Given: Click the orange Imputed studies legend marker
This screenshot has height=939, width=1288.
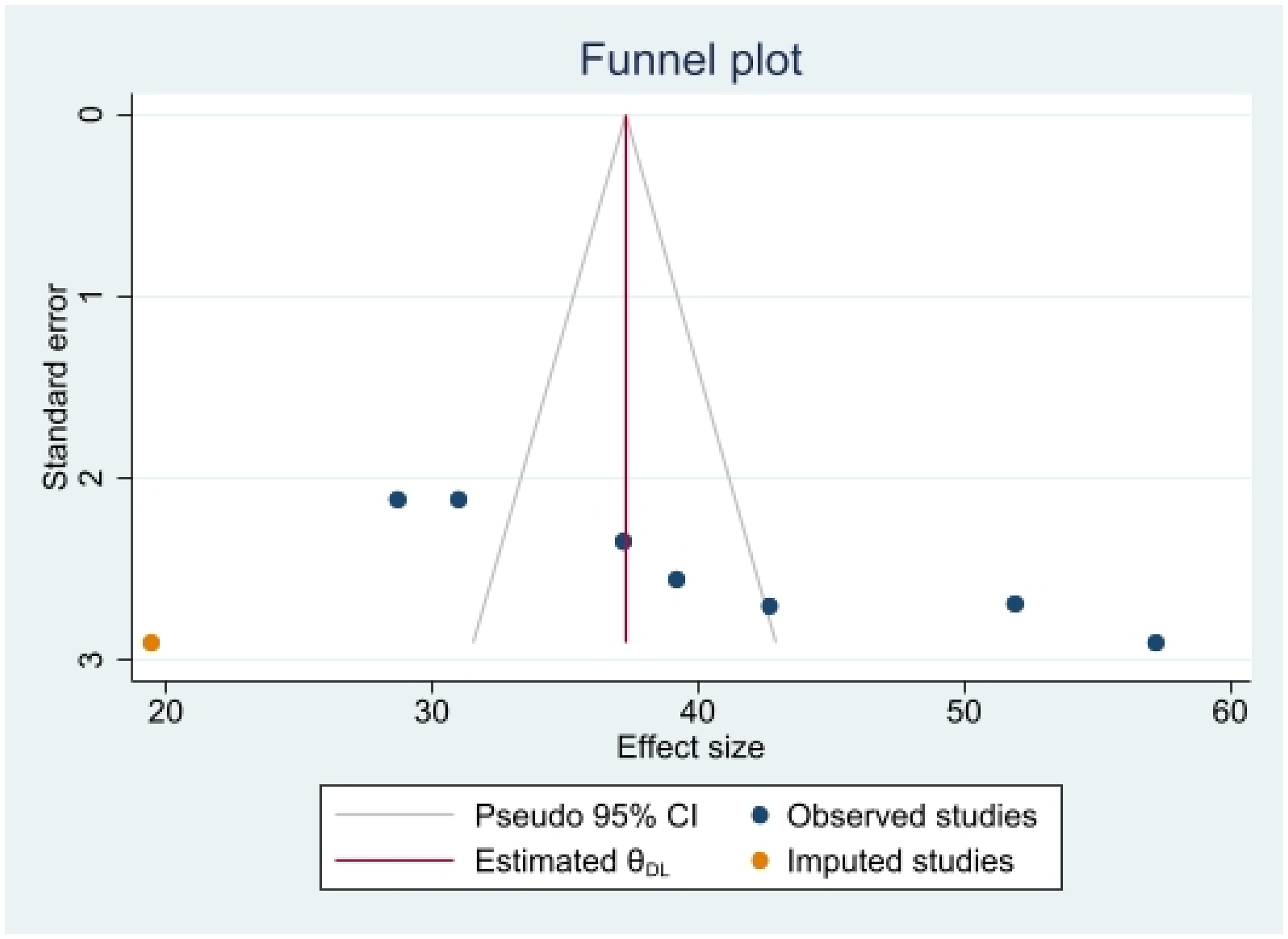Looking at the screenshot, I should pyautogui.click(x=760, y=861).
